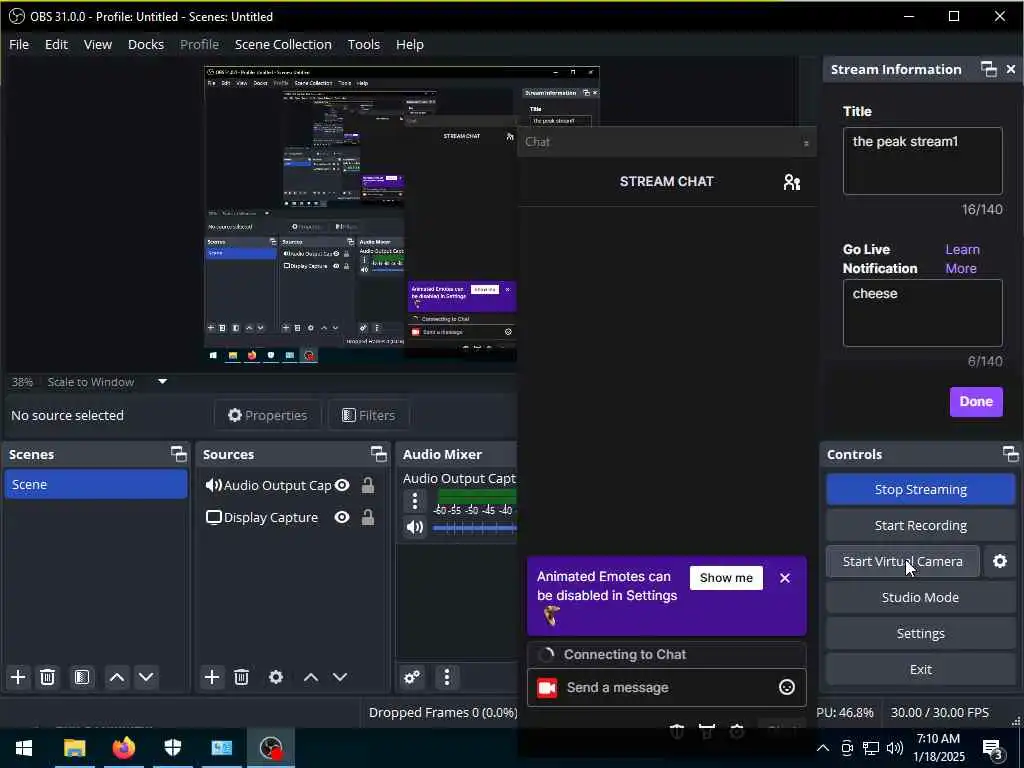Mute the Audio Output Capture channel
The width and height of the screenshot is (1024, 768).
(415, 527)
